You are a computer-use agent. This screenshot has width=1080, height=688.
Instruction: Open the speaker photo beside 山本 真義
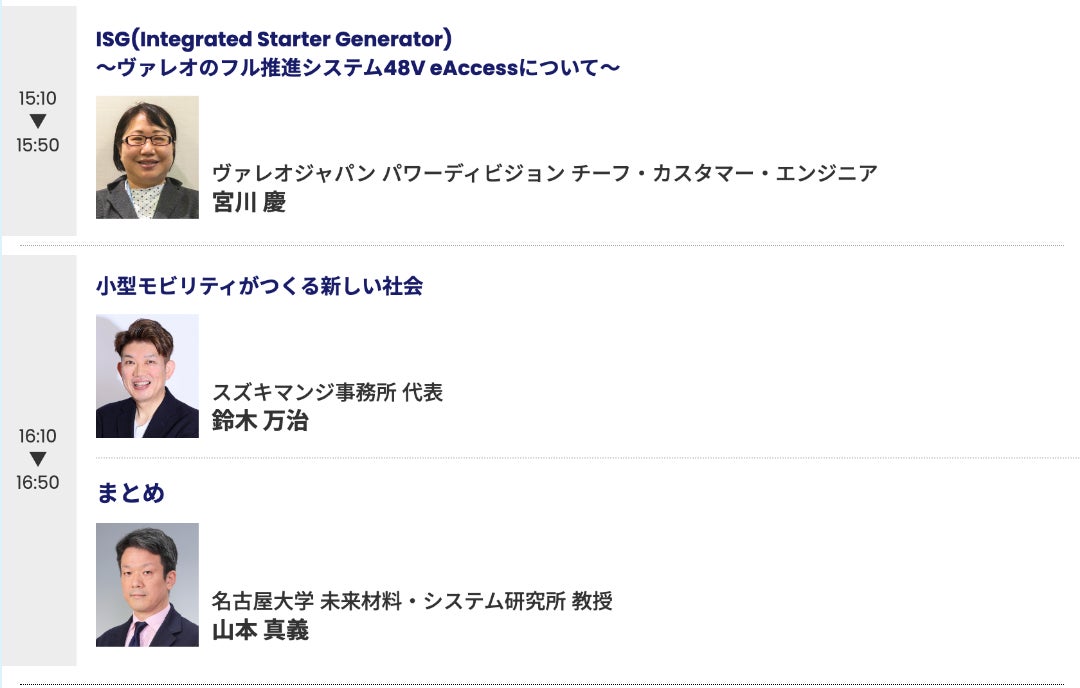pos(147,585)
